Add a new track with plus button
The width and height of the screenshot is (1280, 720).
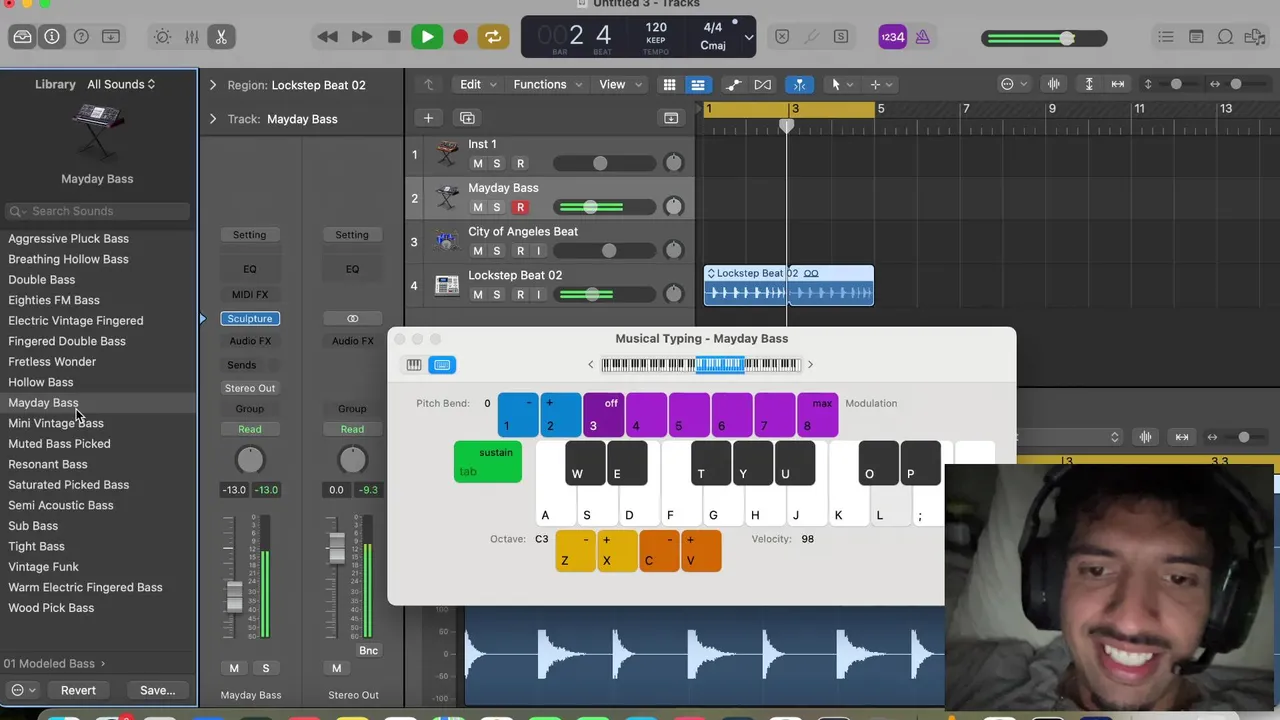[428, 118]
